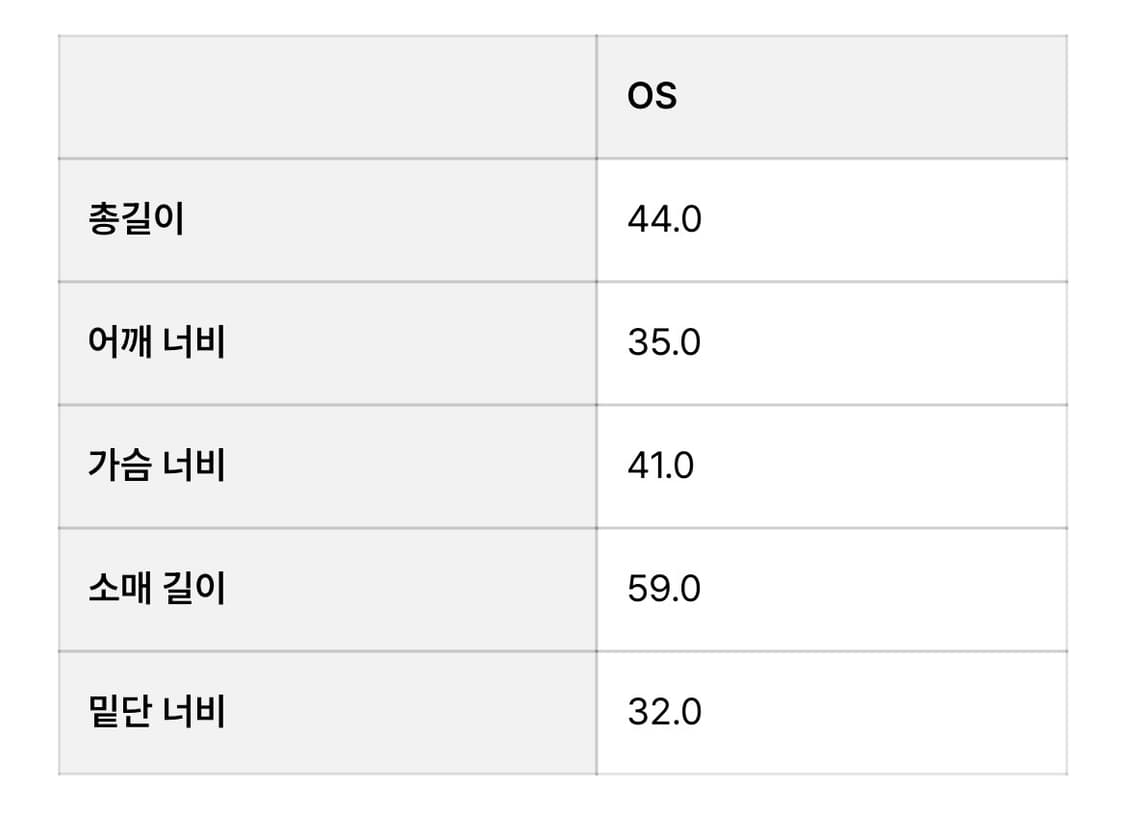
Task: Click the 41.0 chest width value
Action: click(x=660, y=466)
